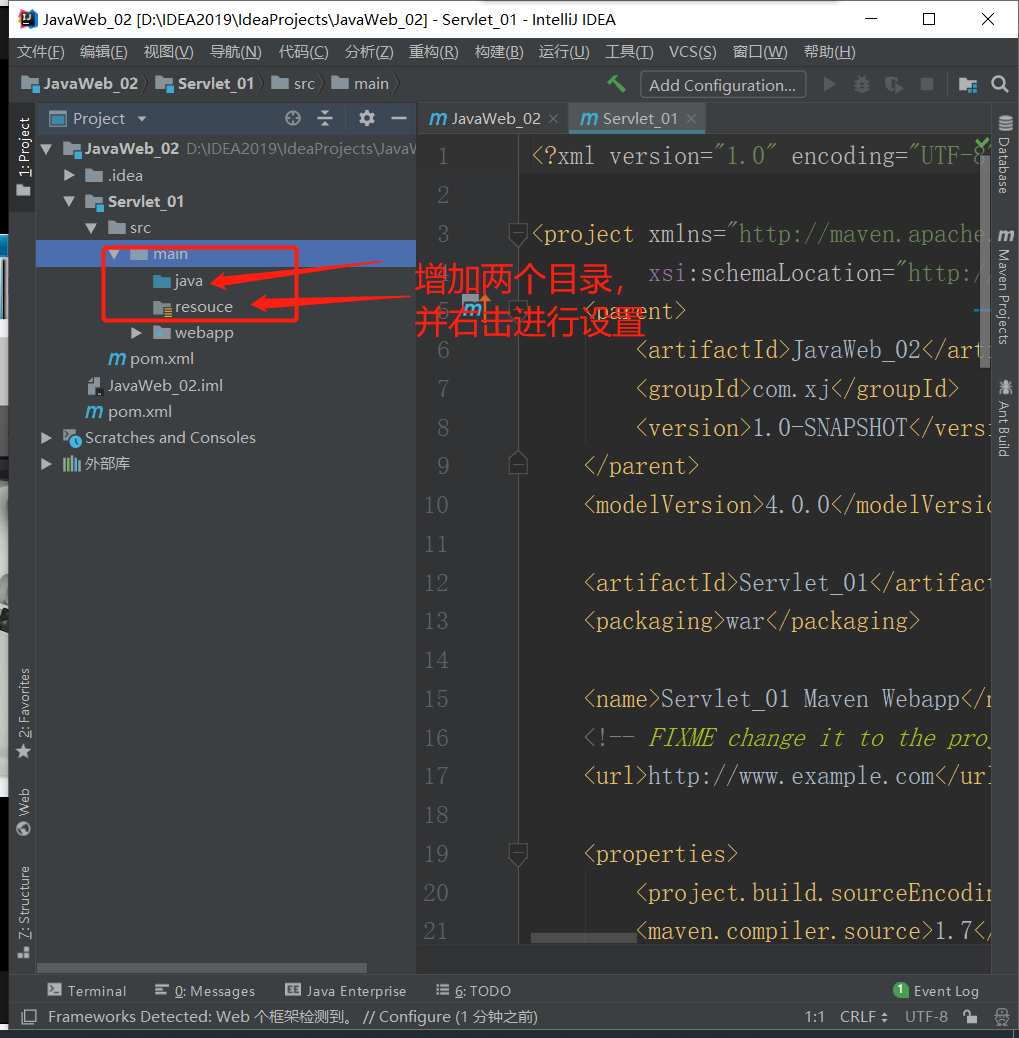Open the VCS(S) menu
This screenshot has width=1019, height=1038.
click(692, 52)
